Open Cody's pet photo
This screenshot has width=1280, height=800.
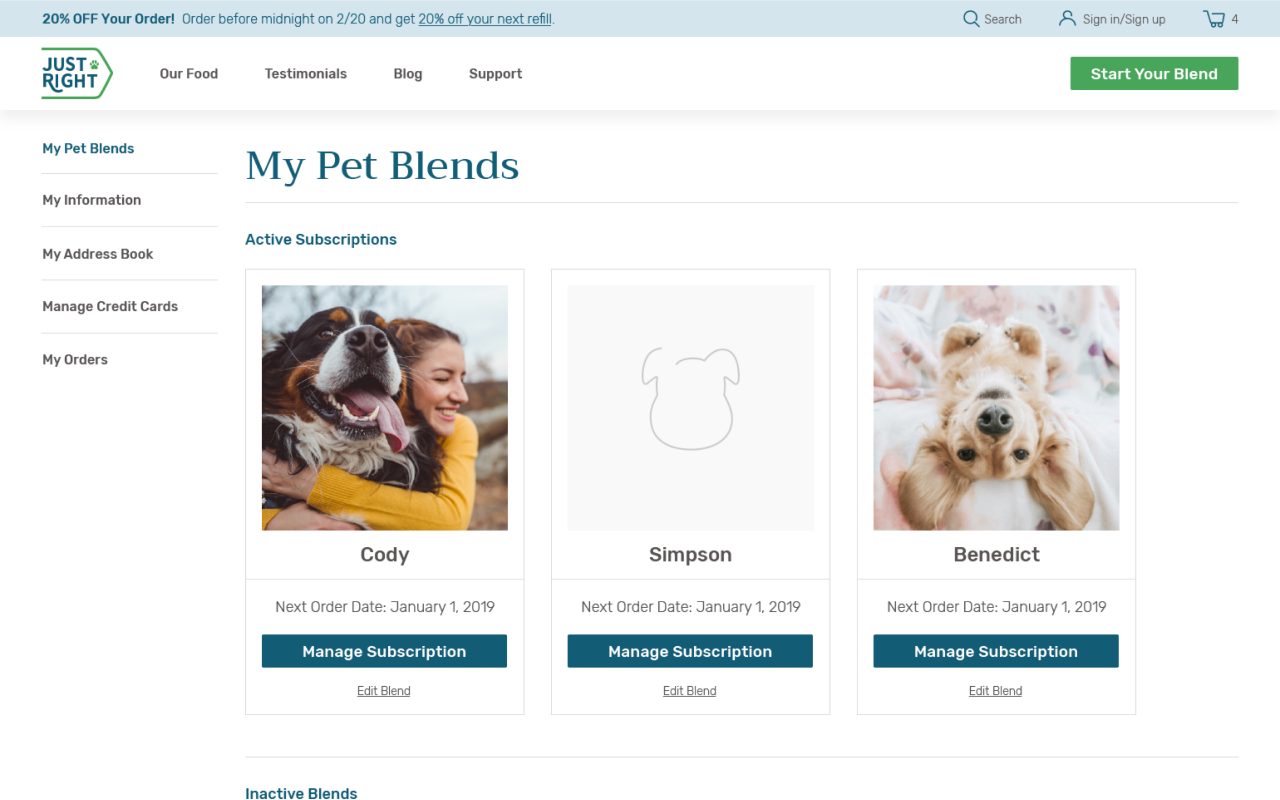[385, 408]
